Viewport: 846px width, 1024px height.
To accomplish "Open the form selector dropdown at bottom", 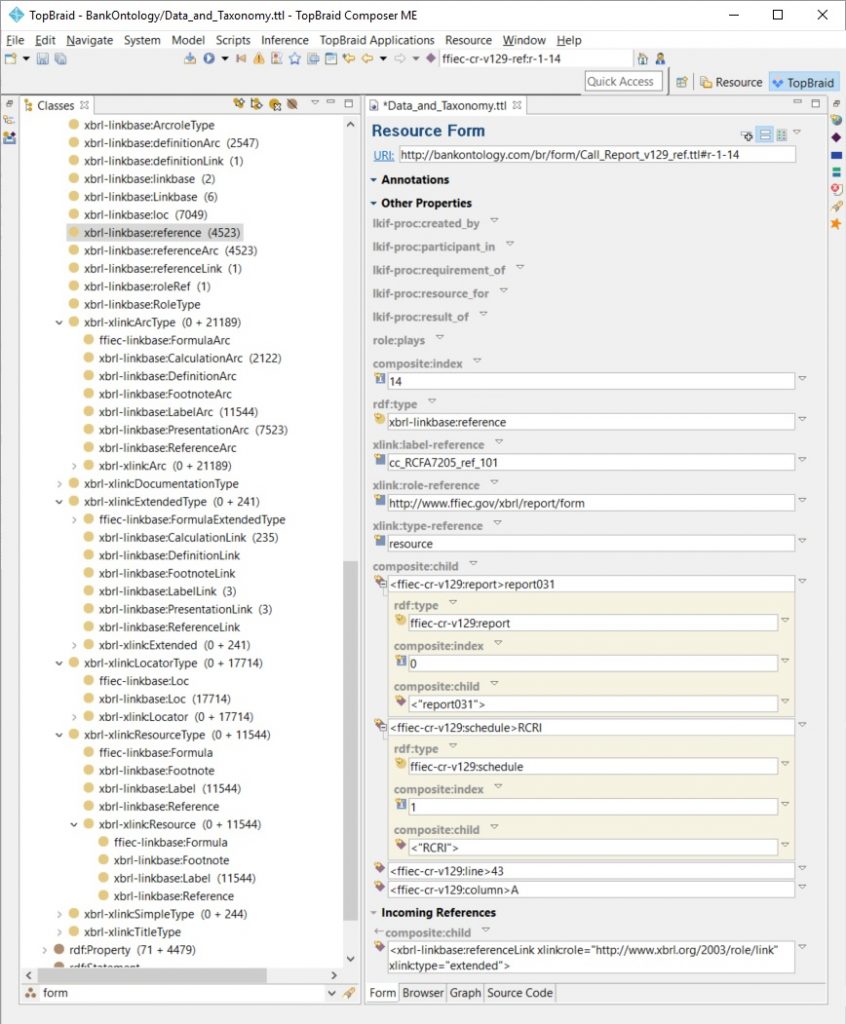I will point(332,993).
